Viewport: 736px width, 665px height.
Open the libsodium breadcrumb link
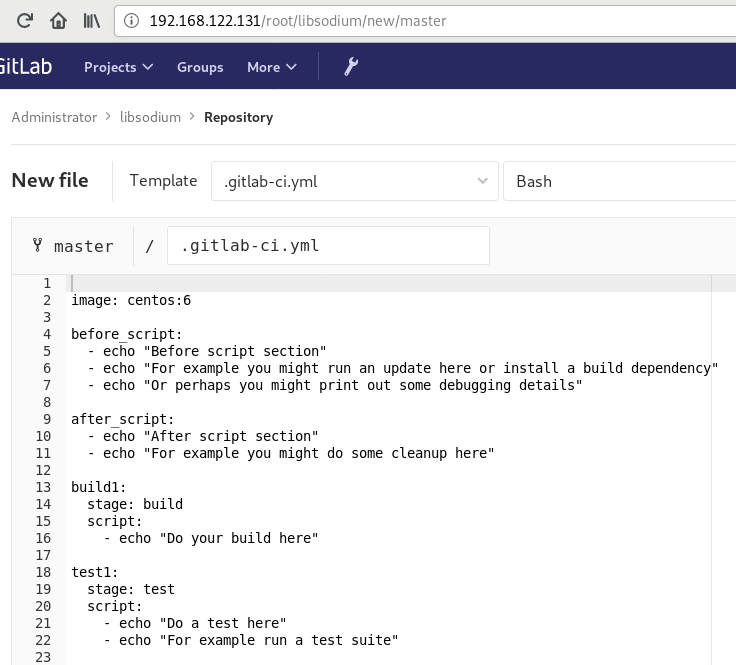(x=150, y=117)
